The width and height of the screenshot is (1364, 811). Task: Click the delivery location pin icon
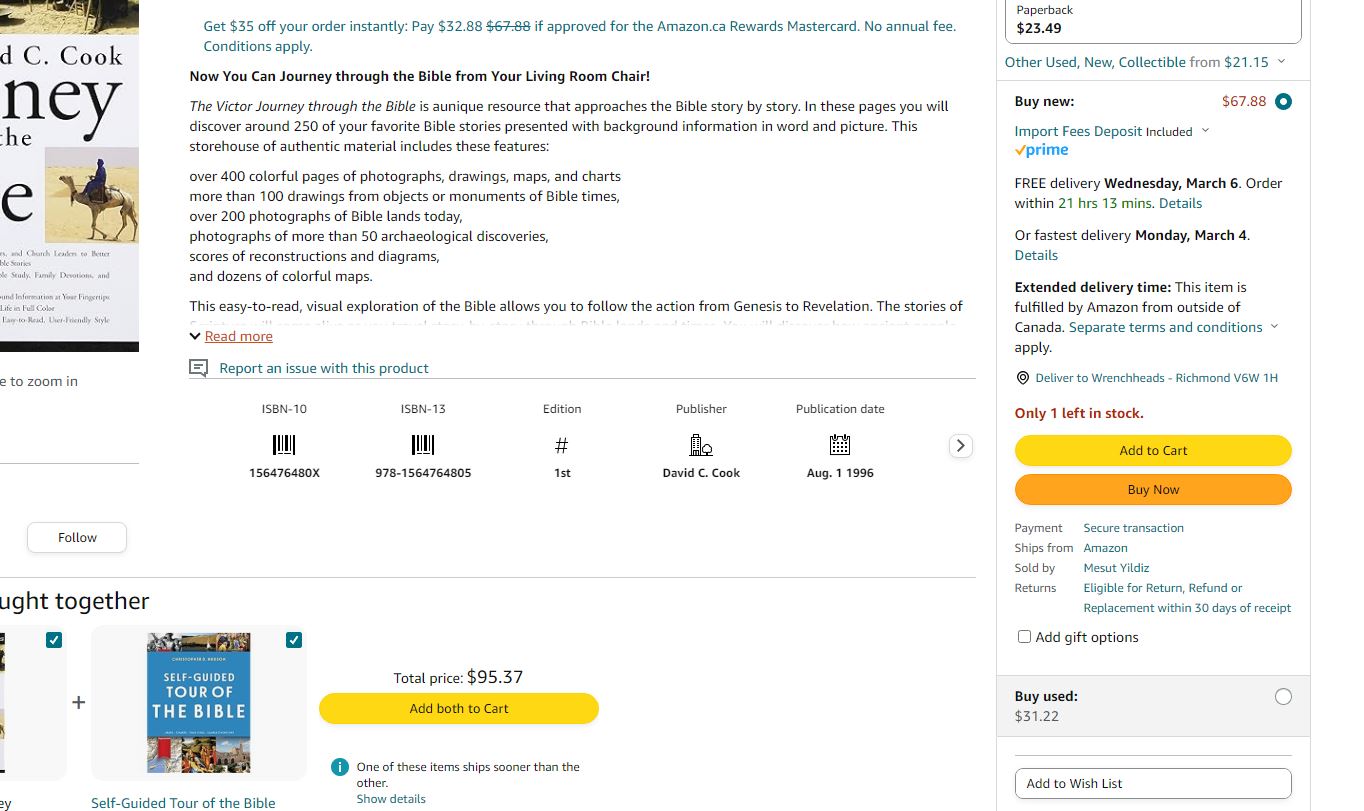(x=1022, y=378)
